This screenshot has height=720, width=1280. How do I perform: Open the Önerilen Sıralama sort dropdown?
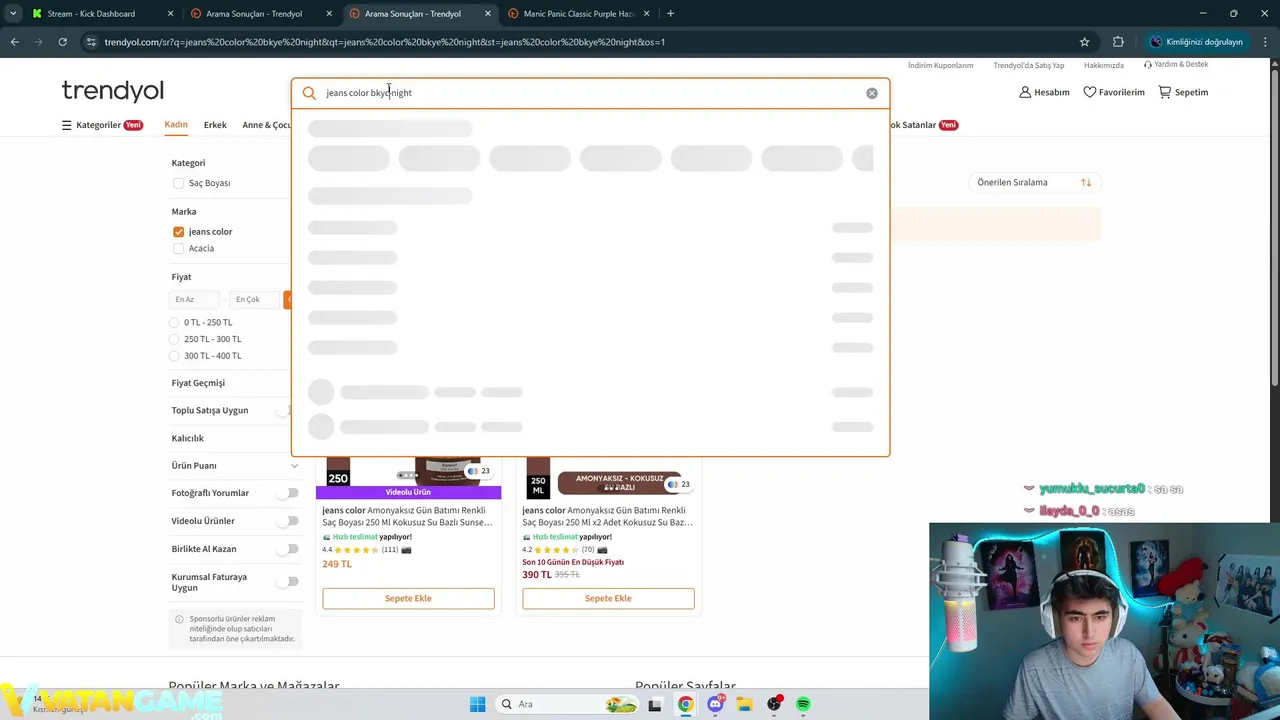pyautogui.click(x=1034, y=182)
